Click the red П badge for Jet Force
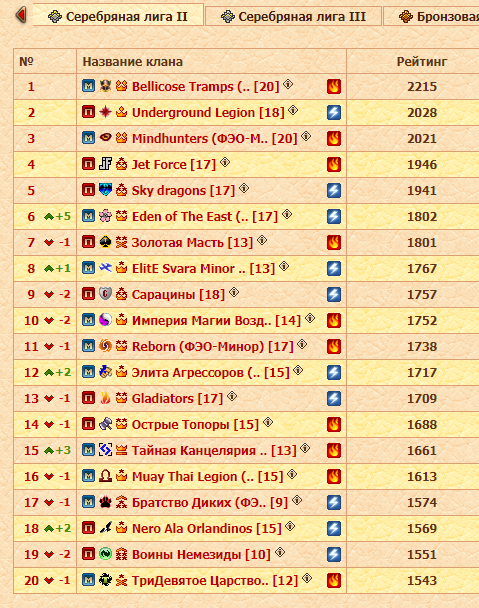Screen dimensions: 479x608 click(88, 164)
